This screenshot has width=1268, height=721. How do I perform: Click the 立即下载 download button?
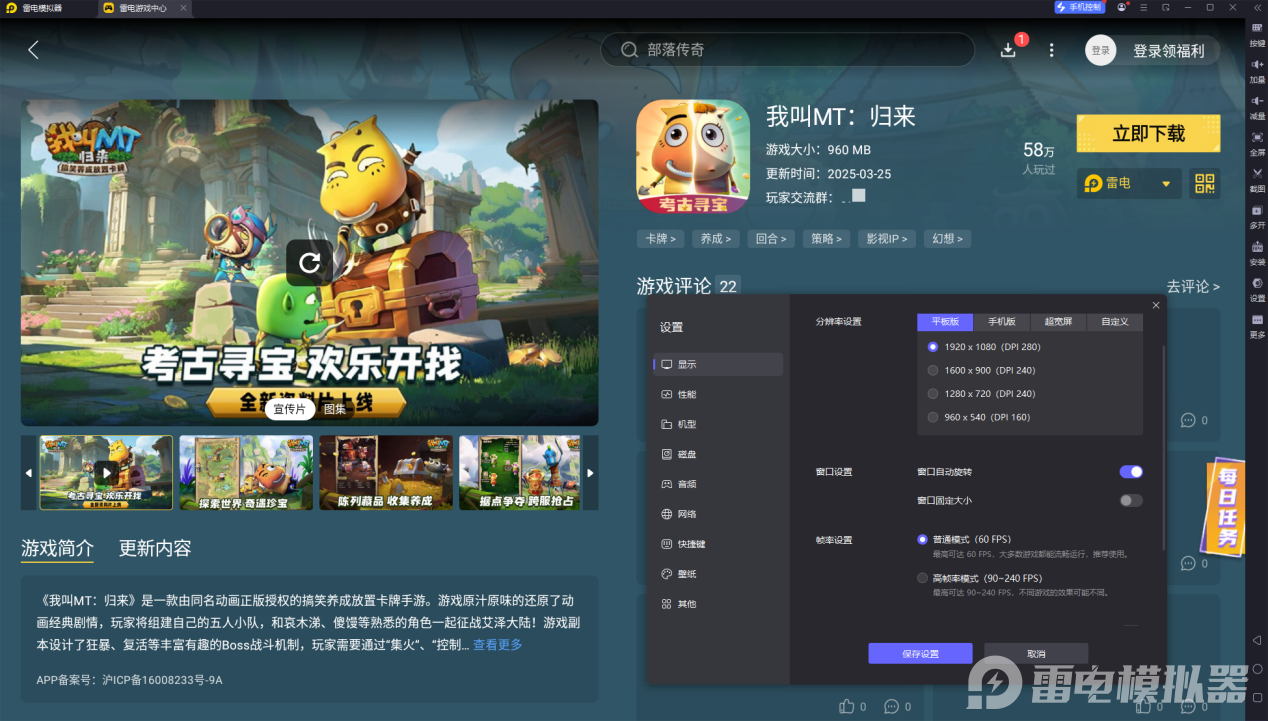[1147, 132]
